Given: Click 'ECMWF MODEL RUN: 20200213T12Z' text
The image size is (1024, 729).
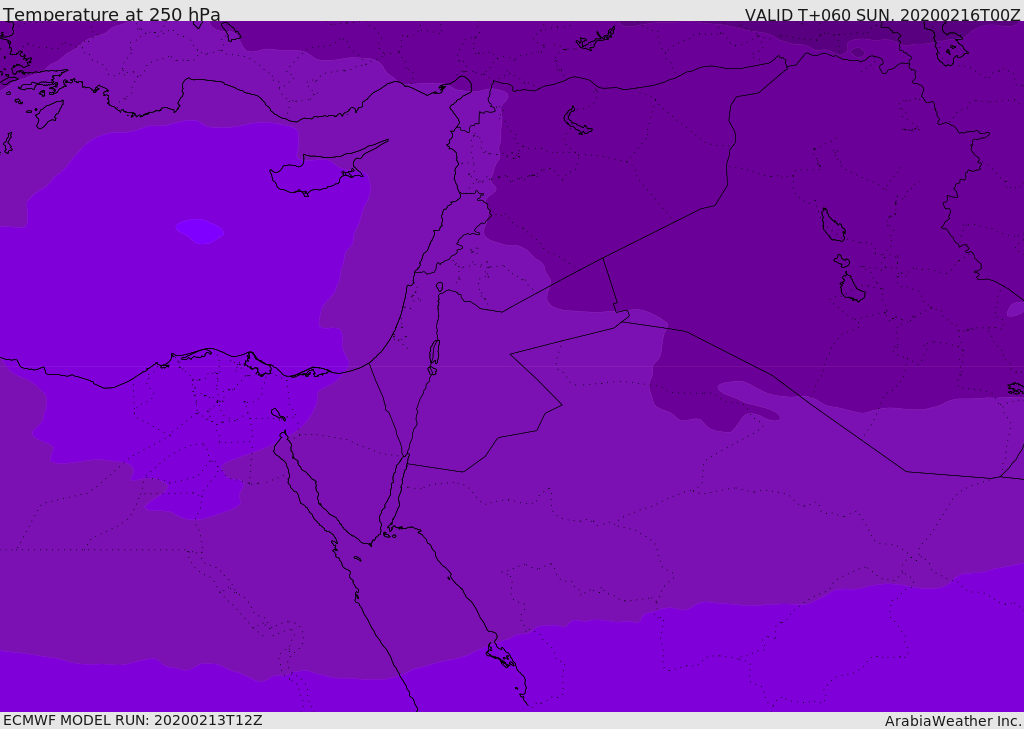Looking at the screenshot, I should coord(133,720).
